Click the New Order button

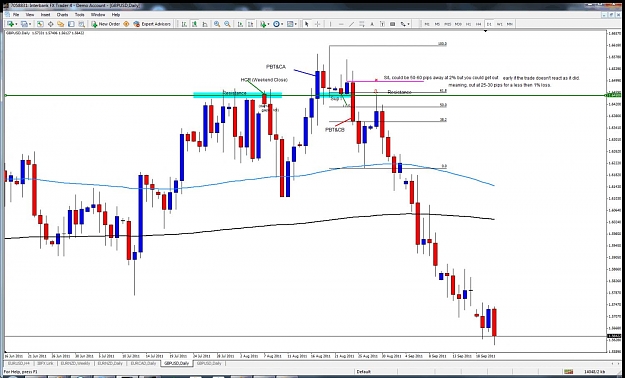coord(106,24)
